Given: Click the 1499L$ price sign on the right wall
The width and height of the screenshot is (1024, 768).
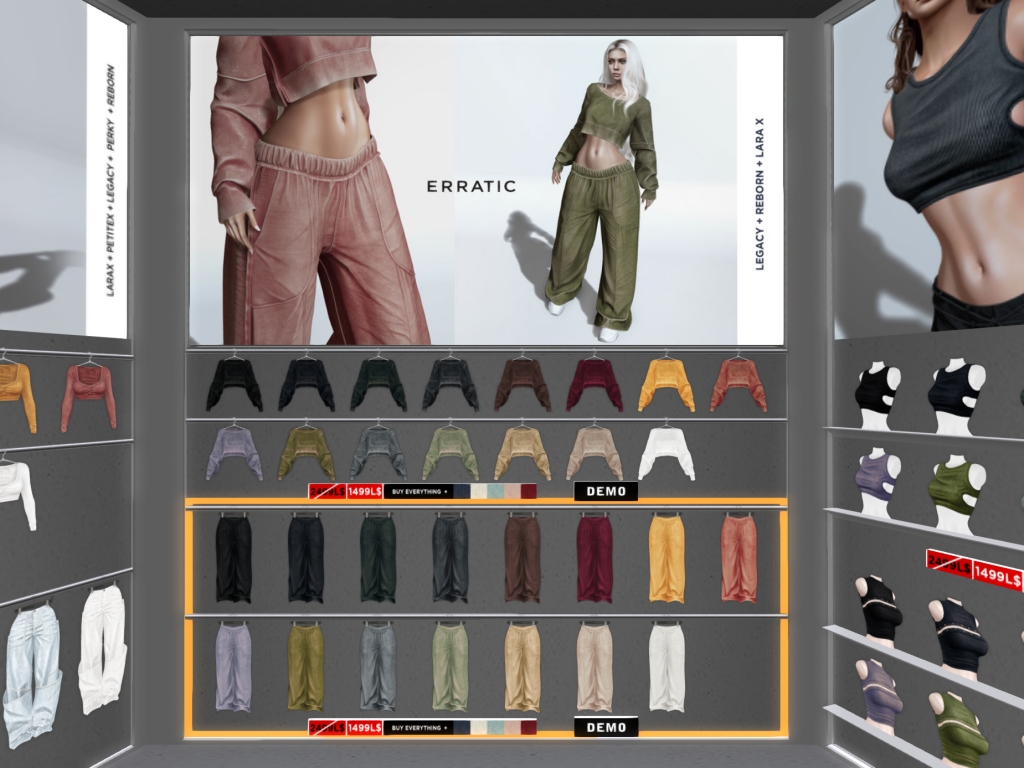Looking at the screenshot, I should click(997, 575).
